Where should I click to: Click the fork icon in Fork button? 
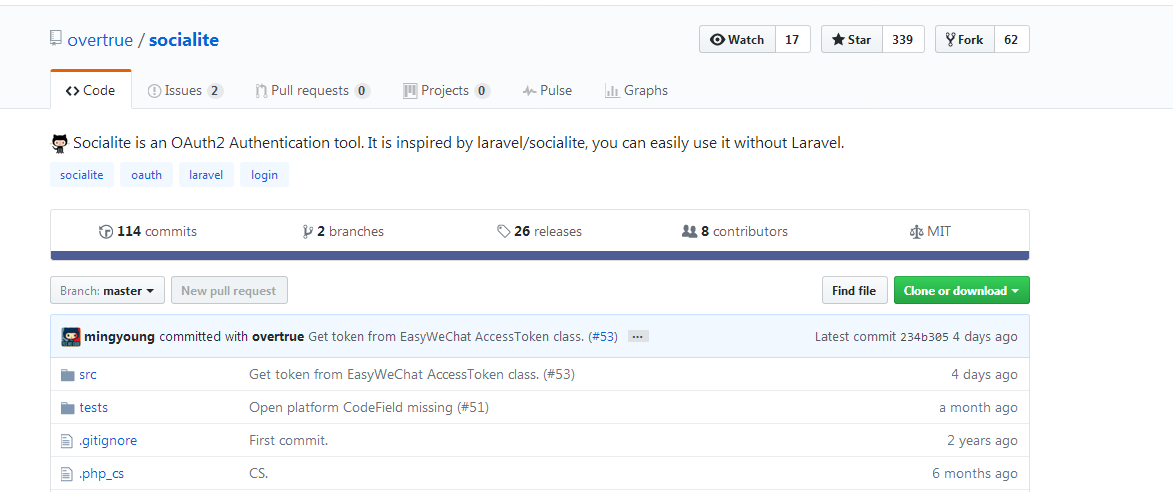pyautogui.click(x=951, y=40)
